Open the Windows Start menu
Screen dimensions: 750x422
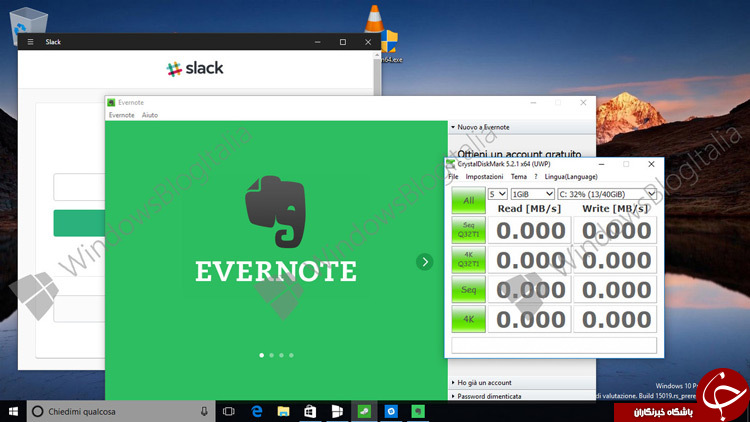(x=13, y=411)
